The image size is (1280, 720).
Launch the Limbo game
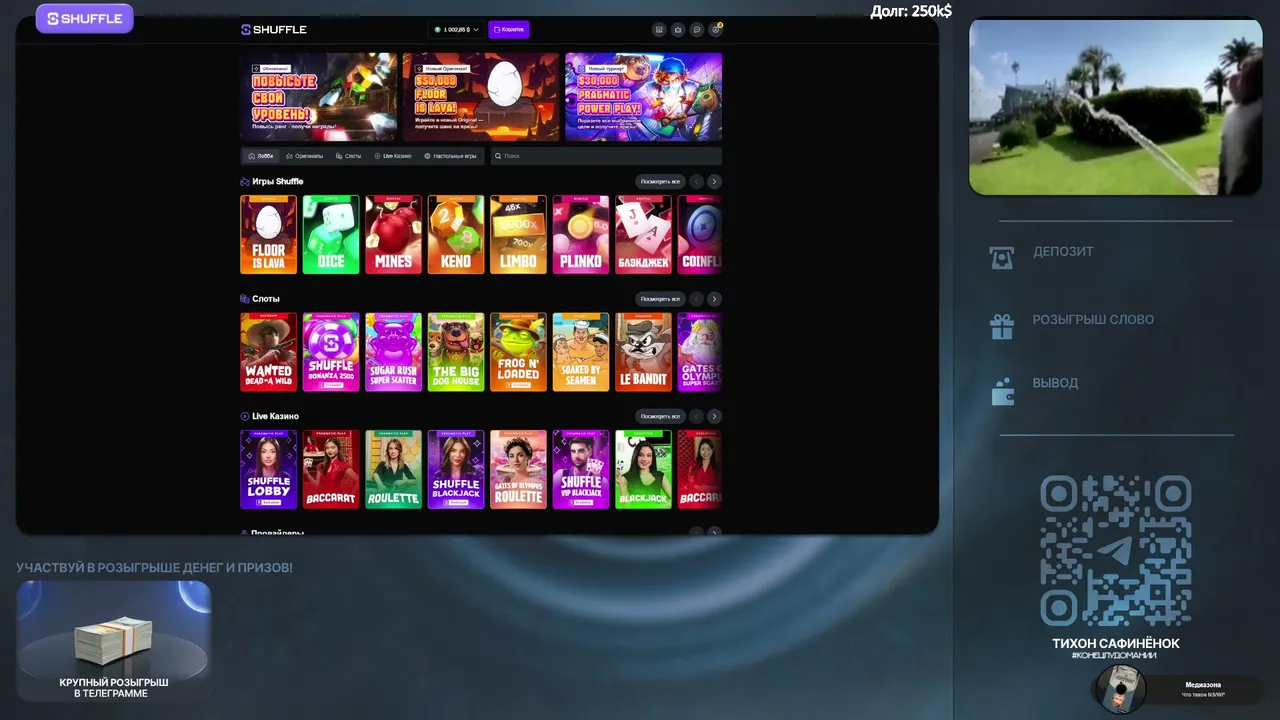click(518, 235)
